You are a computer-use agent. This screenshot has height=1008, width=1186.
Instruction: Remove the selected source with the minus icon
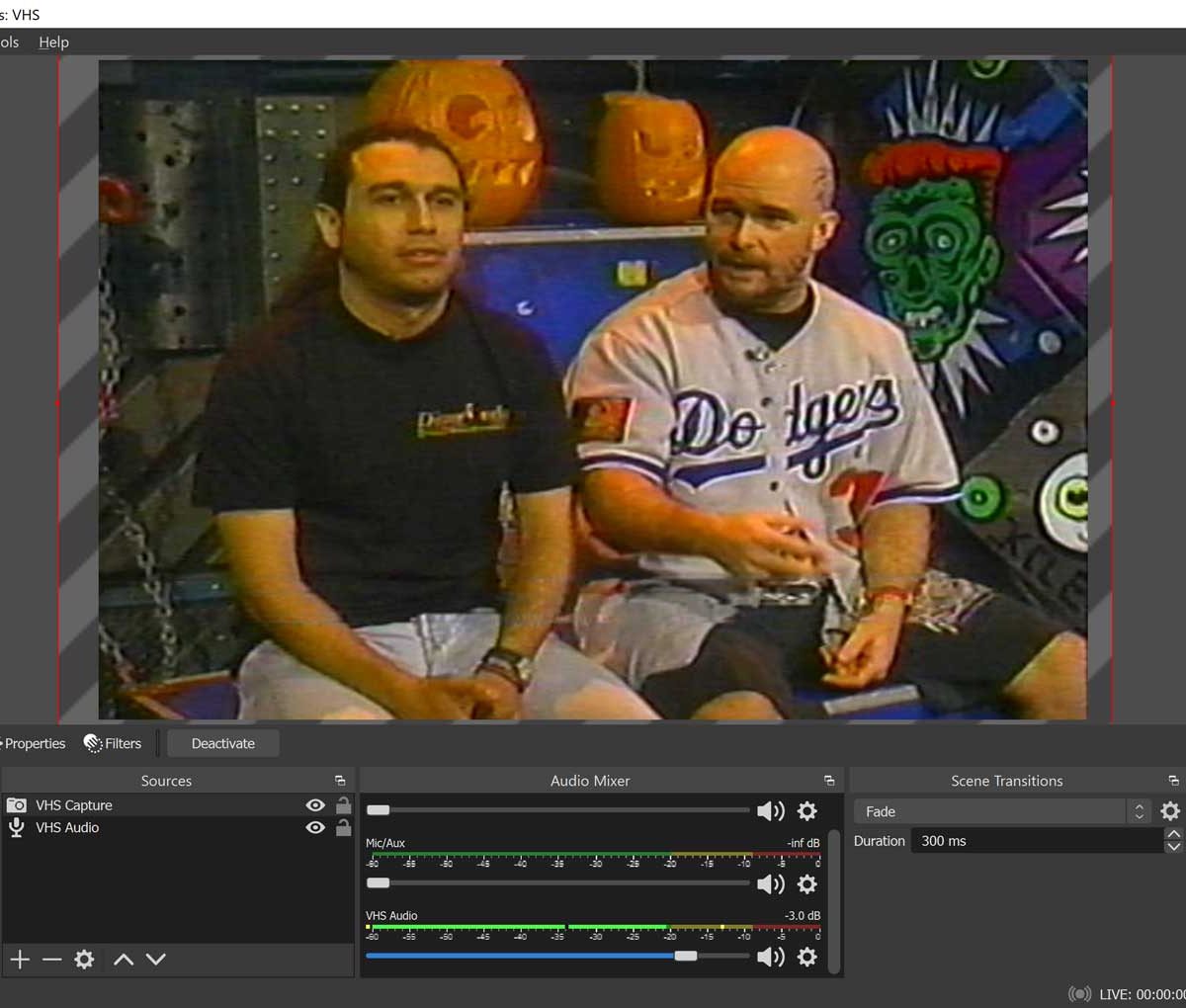pyautogui.click(x=52, y=960)
